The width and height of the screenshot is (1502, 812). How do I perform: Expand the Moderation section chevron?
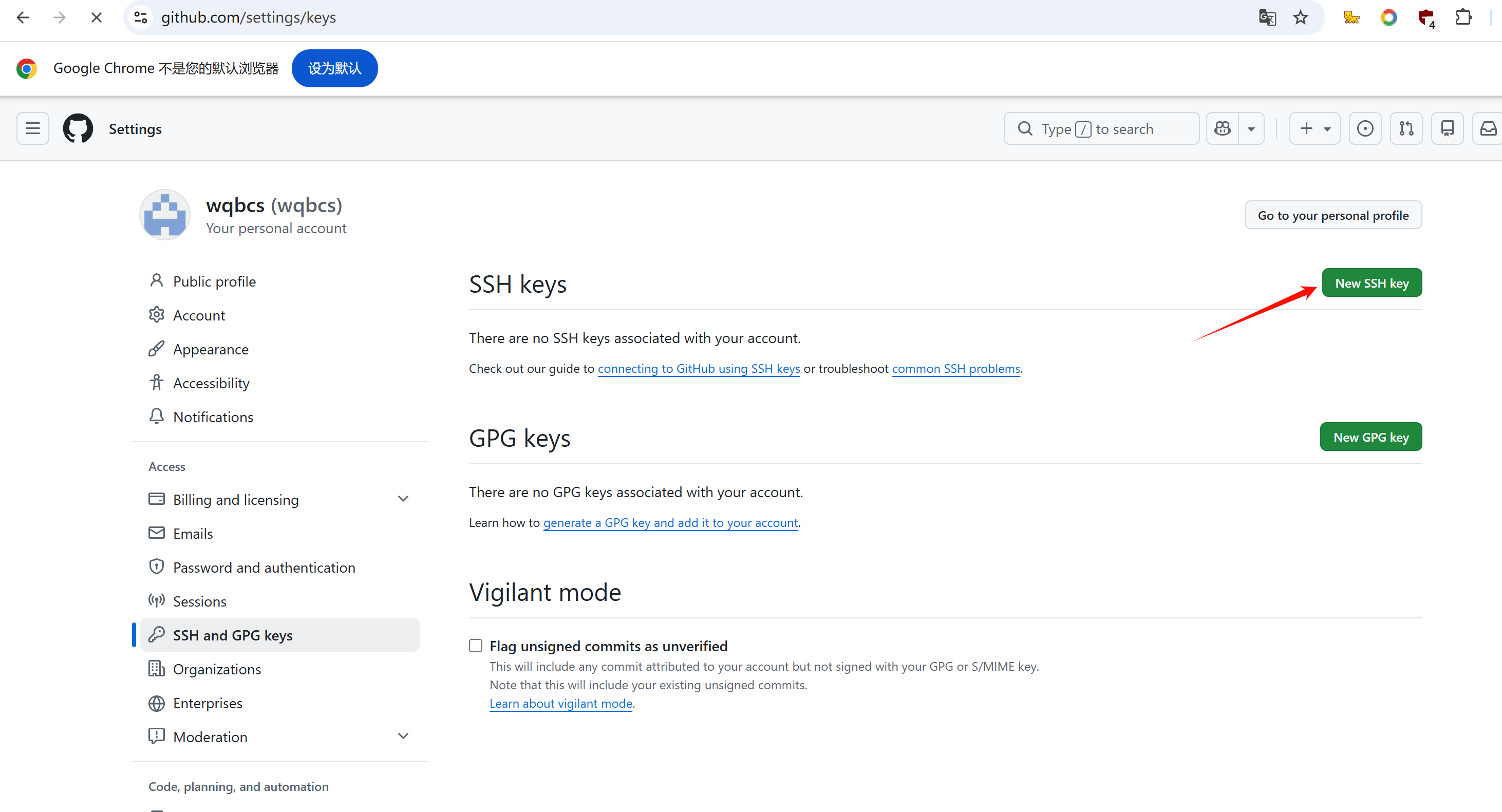[403, 736]
